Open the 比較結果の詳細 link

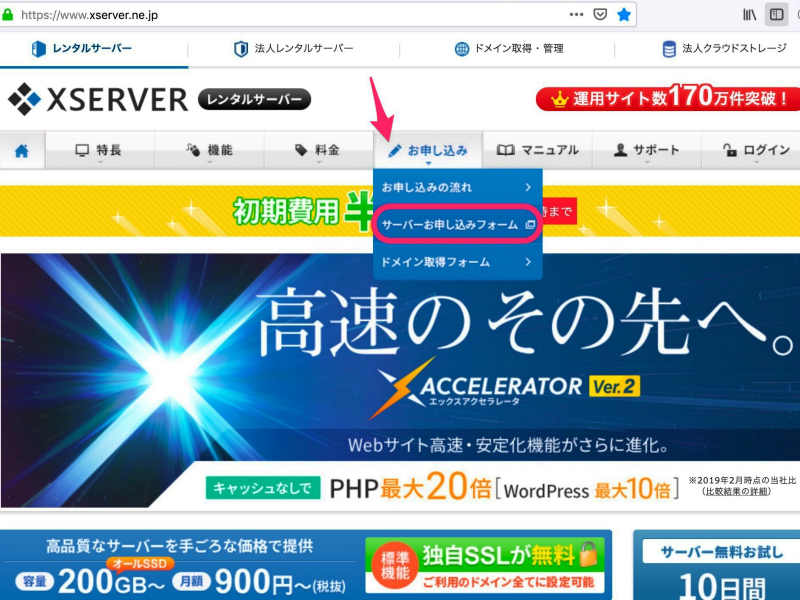pyautogui.click(x=736, y=492)
